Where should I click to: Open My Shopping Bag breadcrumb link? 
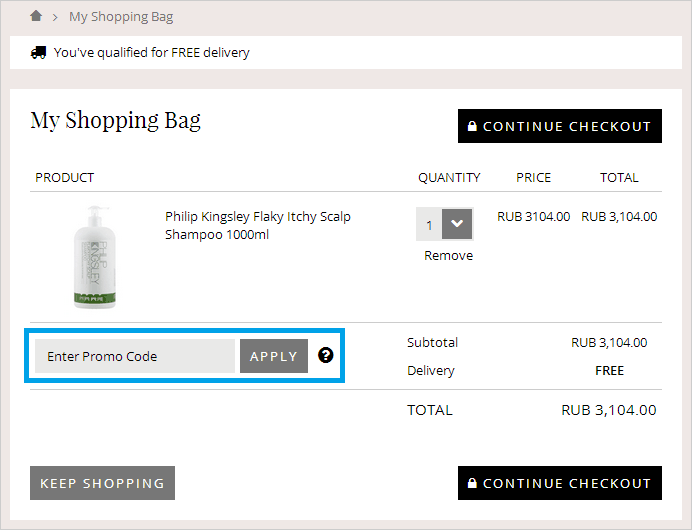point(121,17)
